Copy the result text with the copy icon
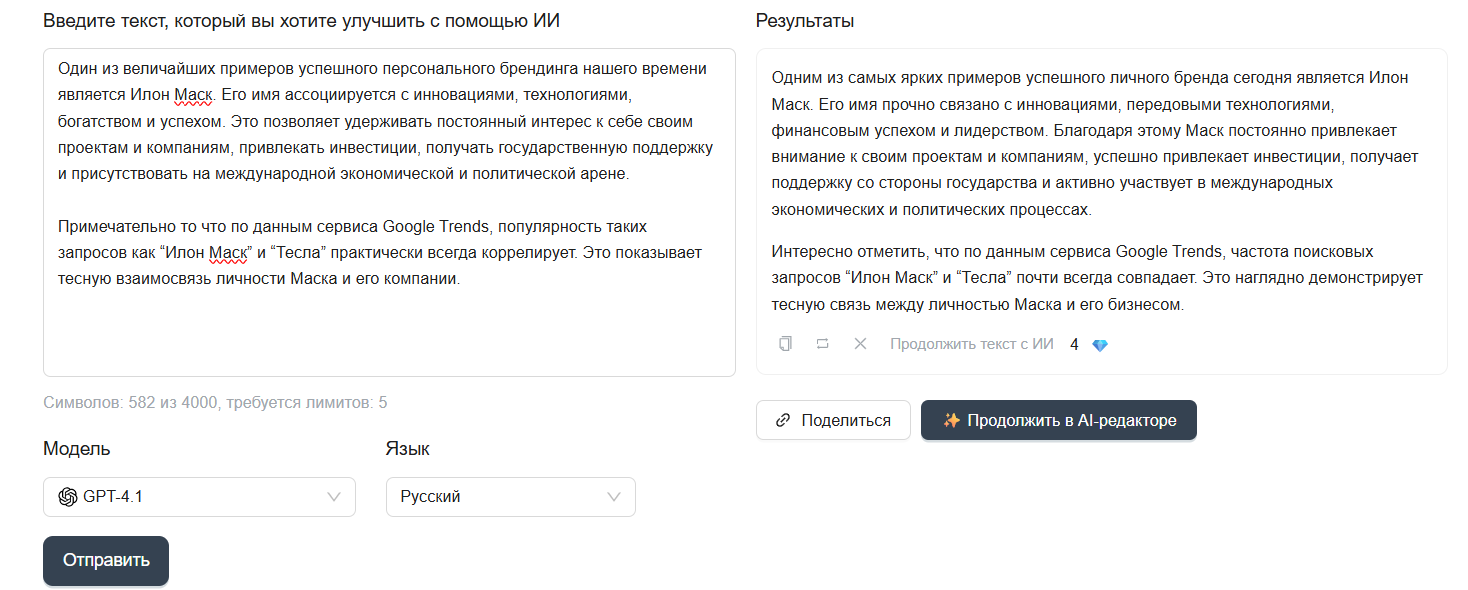This screenshot has height=590, width=1468. [x=785, y=344]
